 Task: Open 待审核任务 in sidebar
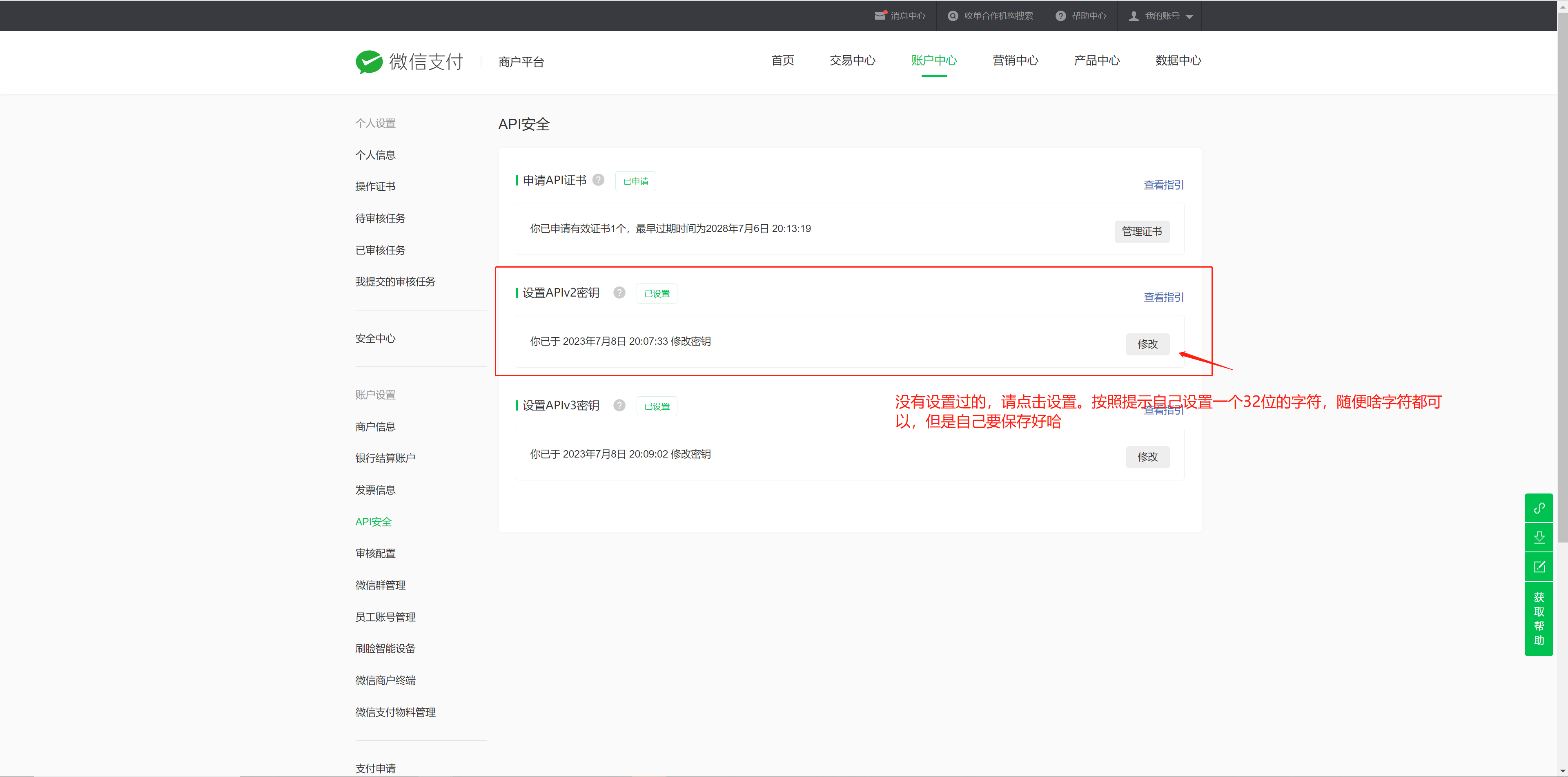[380, 218]
